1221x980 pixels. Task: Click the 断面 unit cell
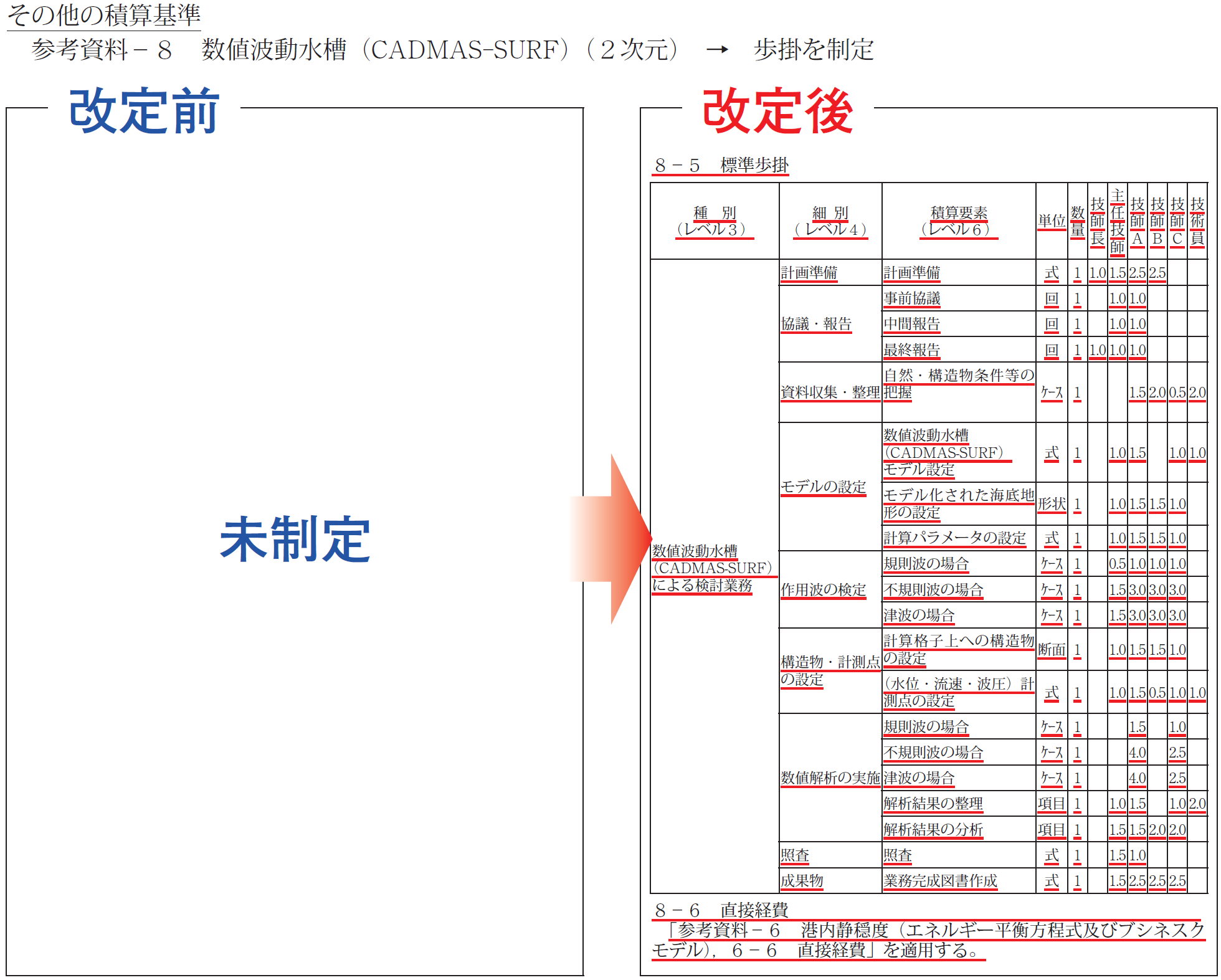[x=1052, y=650]
